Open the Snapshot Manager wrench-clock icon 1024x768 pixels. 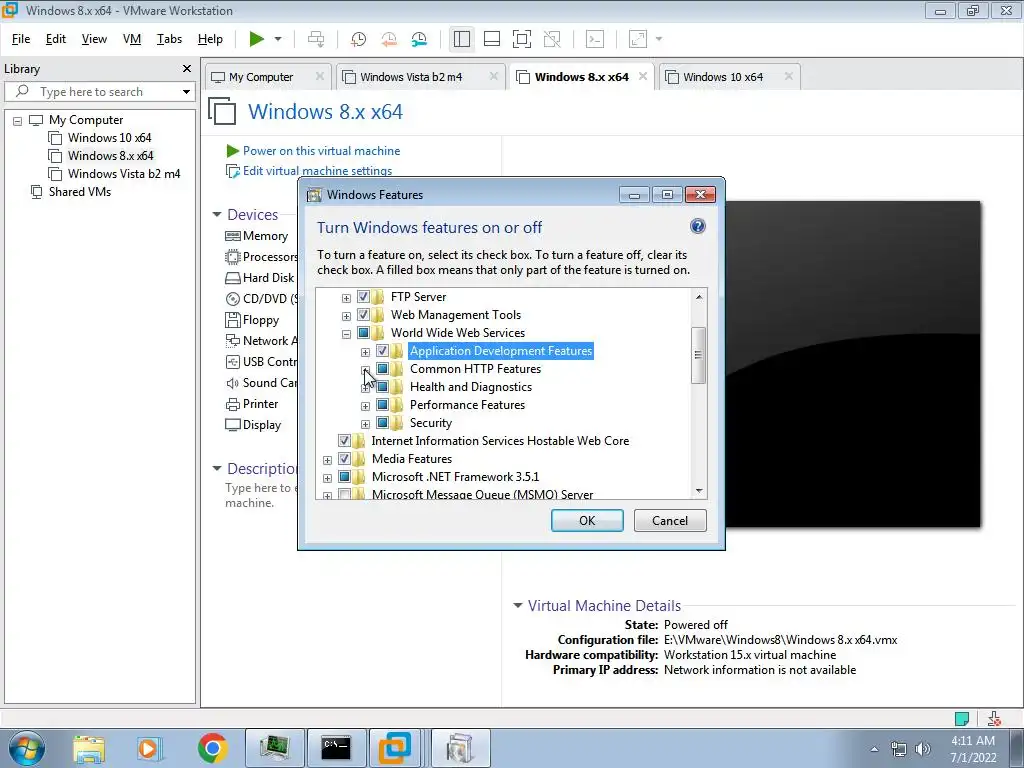pyautogui.click(x=419, y=39)
